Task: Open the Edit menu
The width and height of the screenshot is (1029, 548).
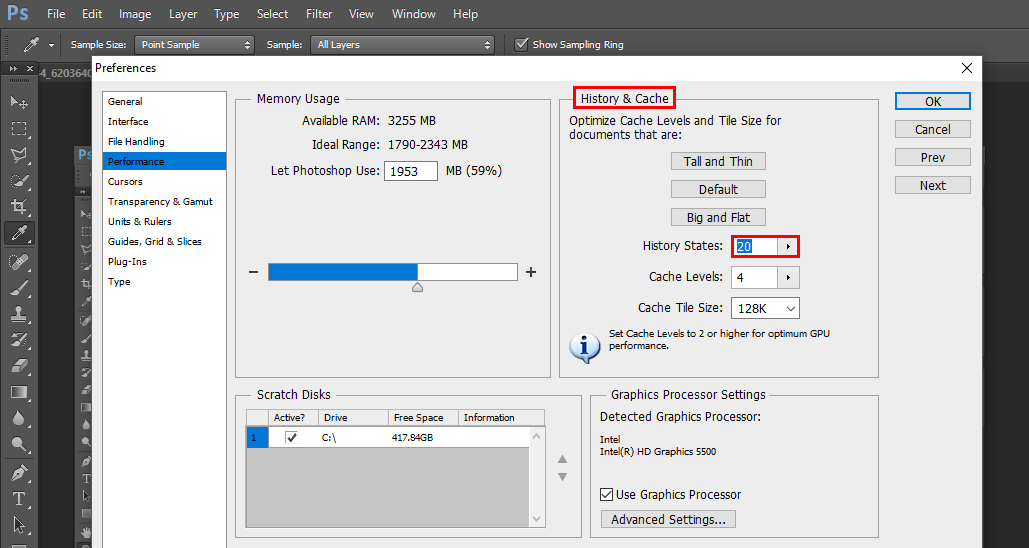Action: pos(92,14)
